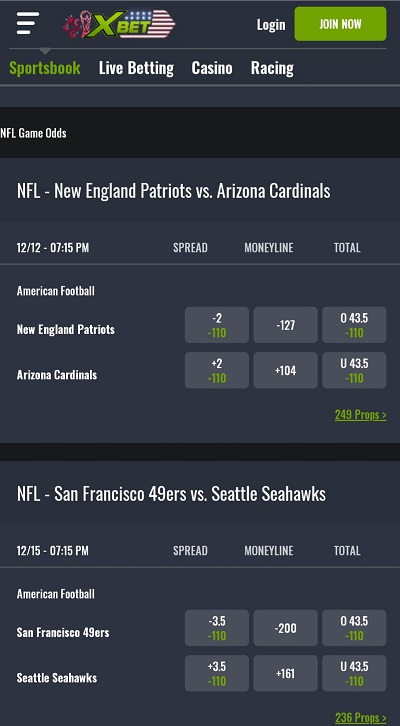Image resolution: width=400 pixels, height=726 pixels.
Task: Choose Over 43.5 in Patriots game
Action: pos(354,325)
